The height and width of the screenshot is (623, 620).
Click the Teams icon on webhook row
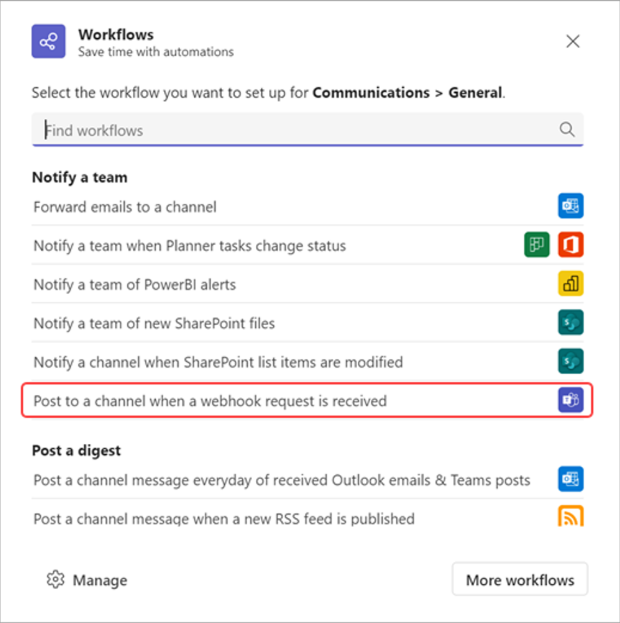[571, 400]
